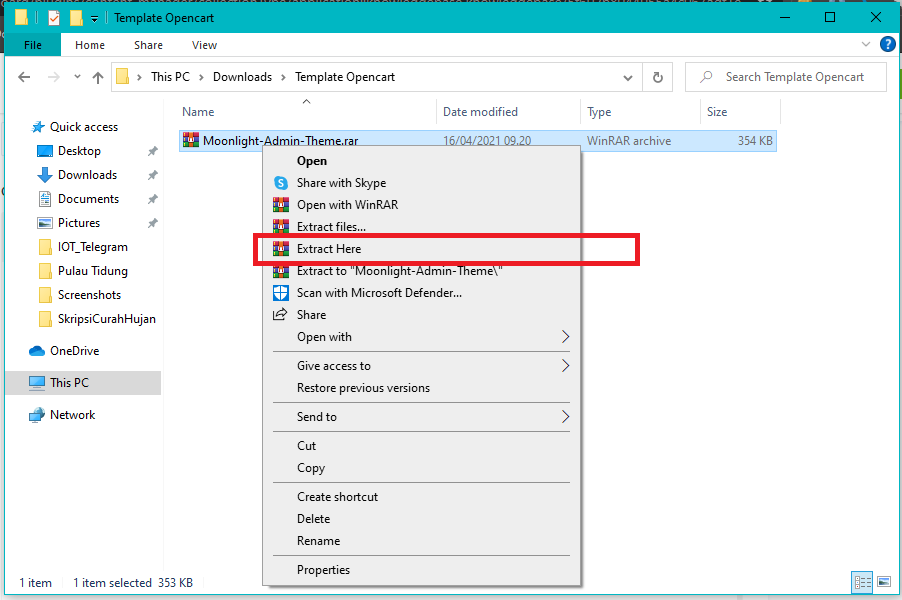Expand the Open with submenu arrow
Screen dimensions: 902x600
pos(565,337)
